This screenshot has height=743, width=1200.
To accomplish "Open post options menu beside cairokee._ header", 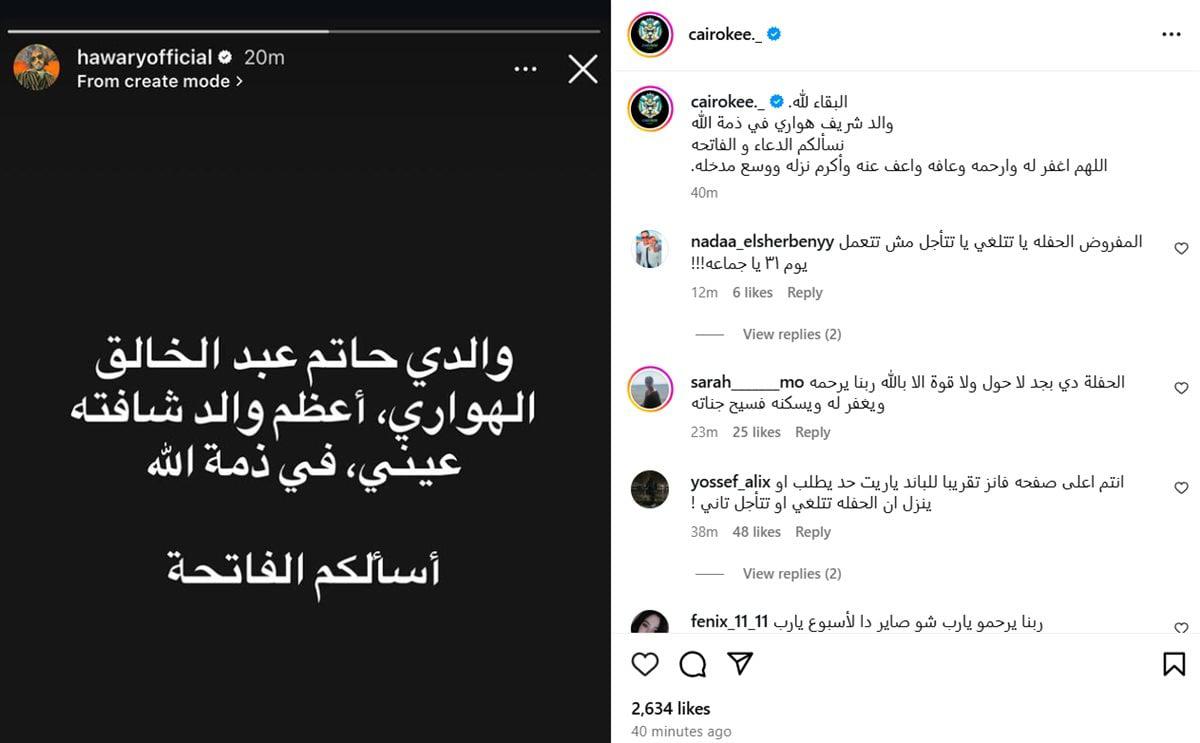I will coord(1171,34).
